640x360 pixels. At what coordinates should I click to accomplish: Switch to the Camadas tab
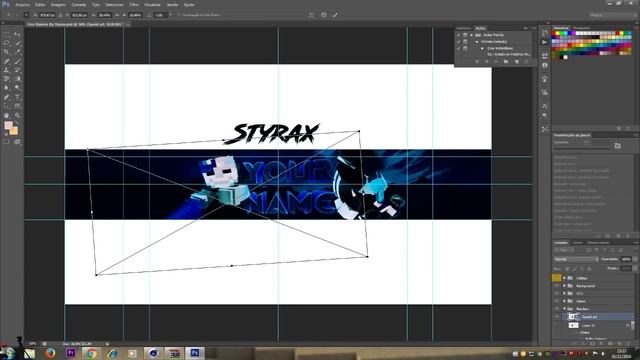point(560,242)
